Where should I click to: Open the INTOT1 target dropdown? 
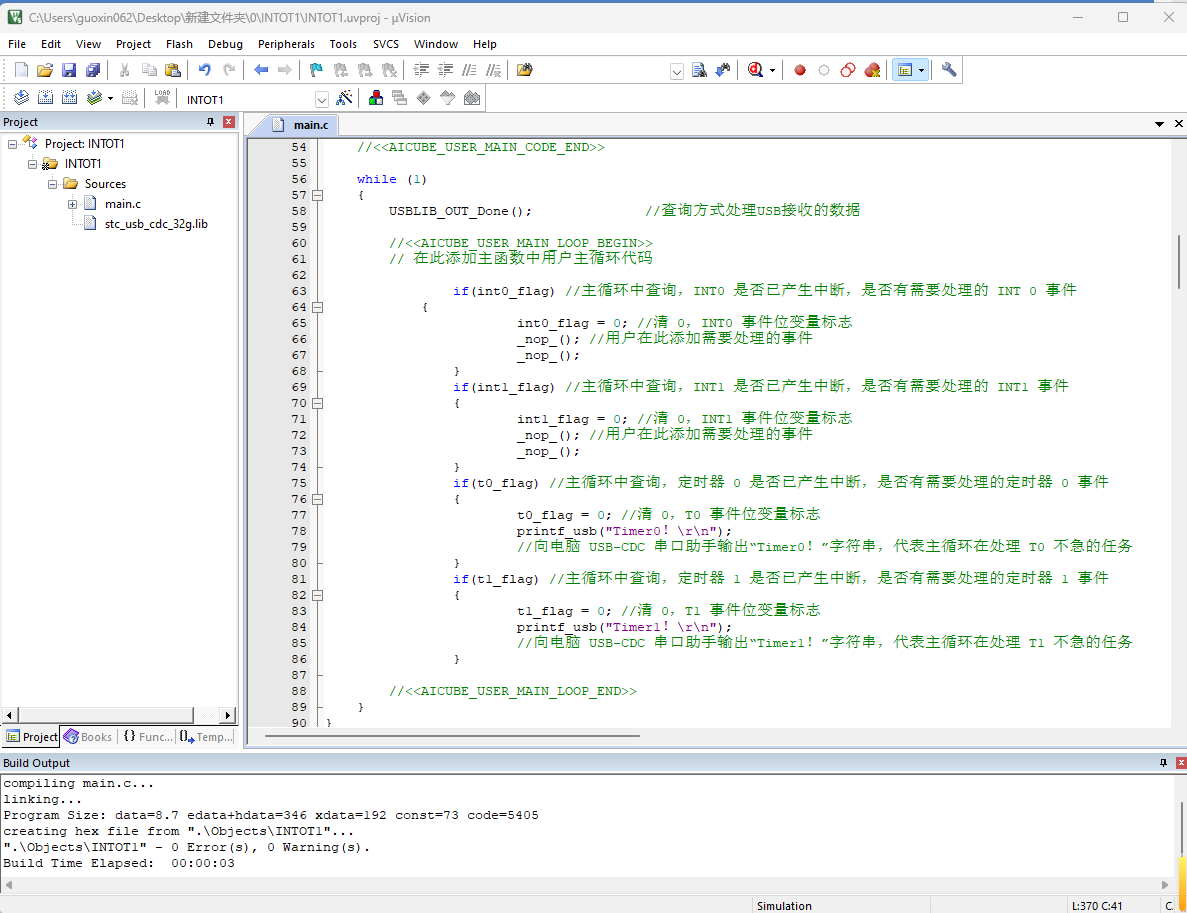click(x=322, y=99)
